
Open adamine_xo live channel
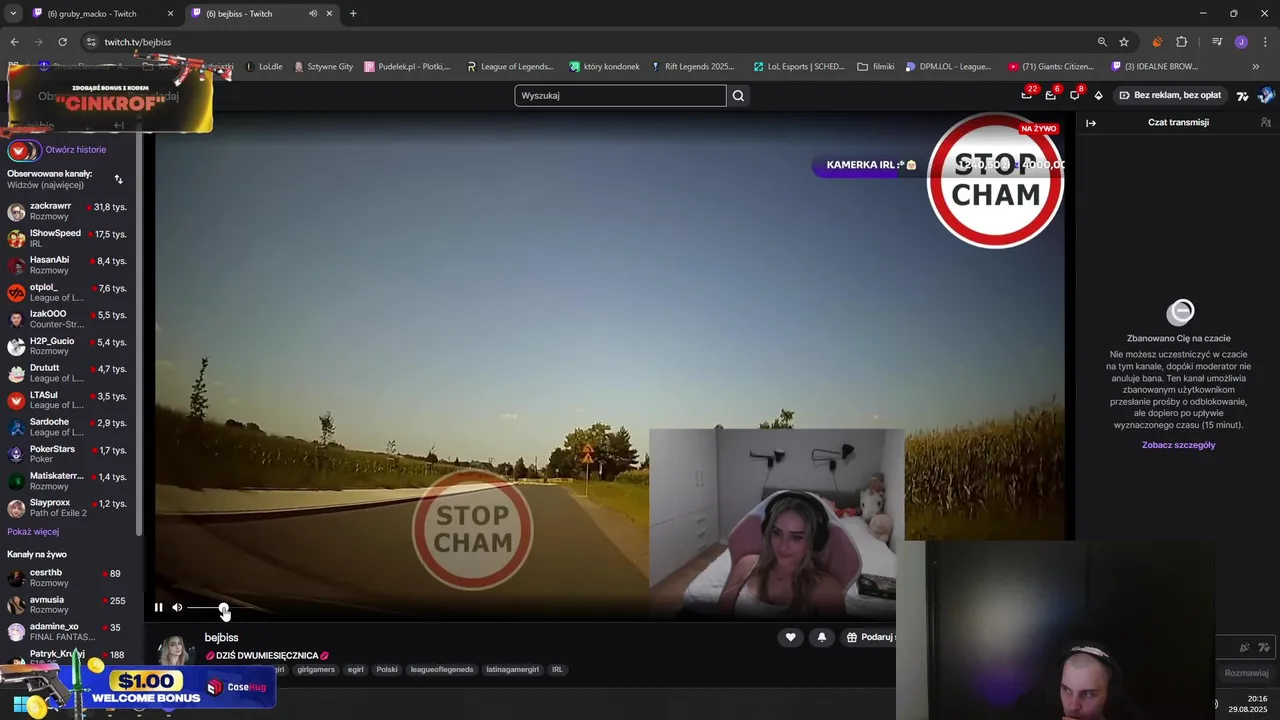coord(68,632)
